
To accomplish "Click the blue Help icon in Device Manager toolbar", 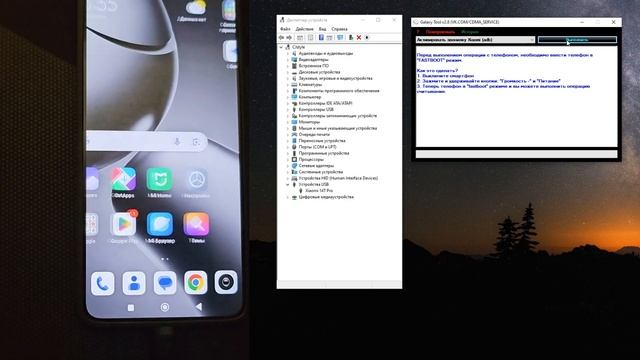I will [321, 38].
